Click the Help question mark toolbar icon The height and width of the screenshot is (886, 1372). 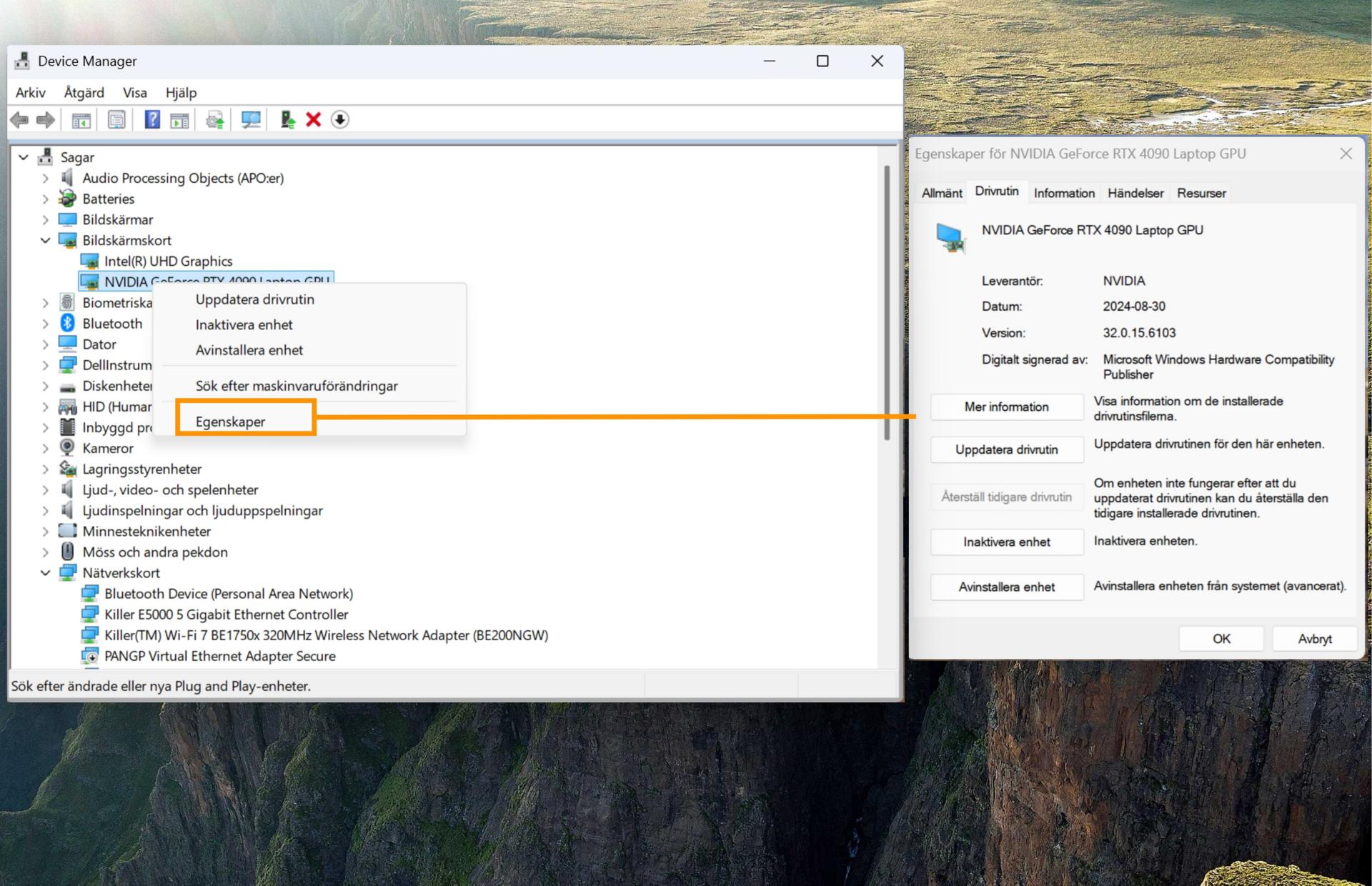tap(152, 119)
